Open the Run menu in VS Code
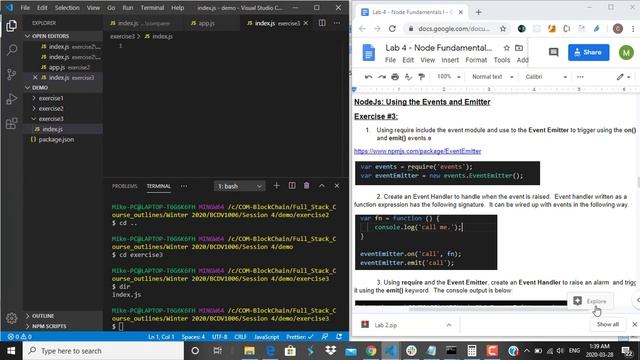Screen dimensions: 640x360 [128, 8]
